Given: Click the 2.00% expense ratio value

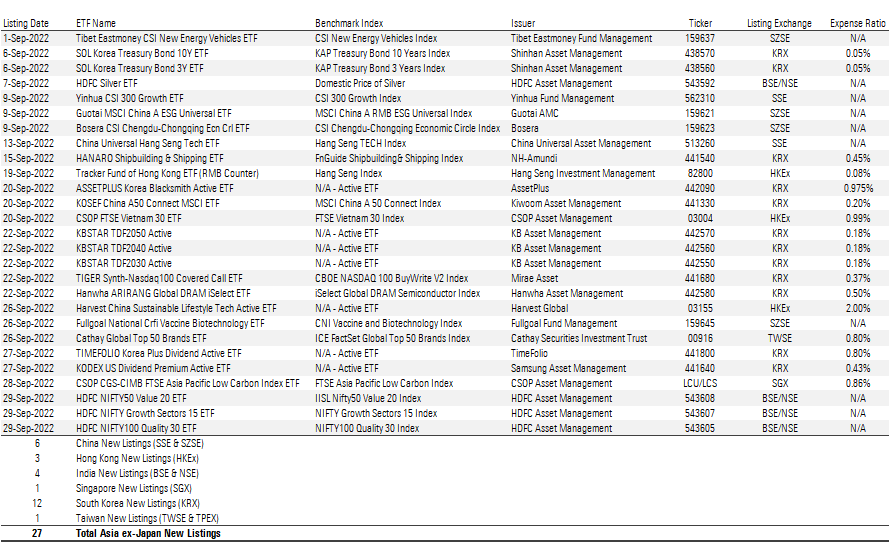Looking at the screenshot, I should click(x=857, y=308).
